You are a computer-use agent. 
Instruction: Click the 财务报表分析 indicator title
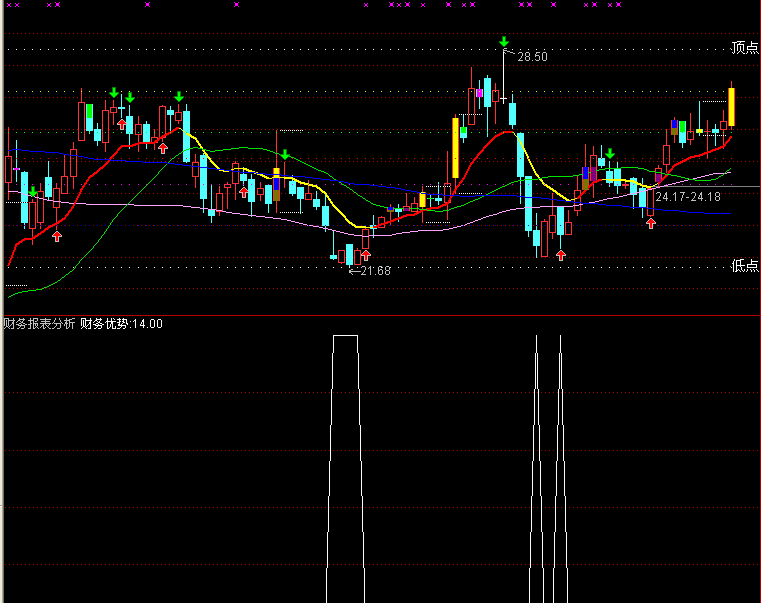coord(39,324)
